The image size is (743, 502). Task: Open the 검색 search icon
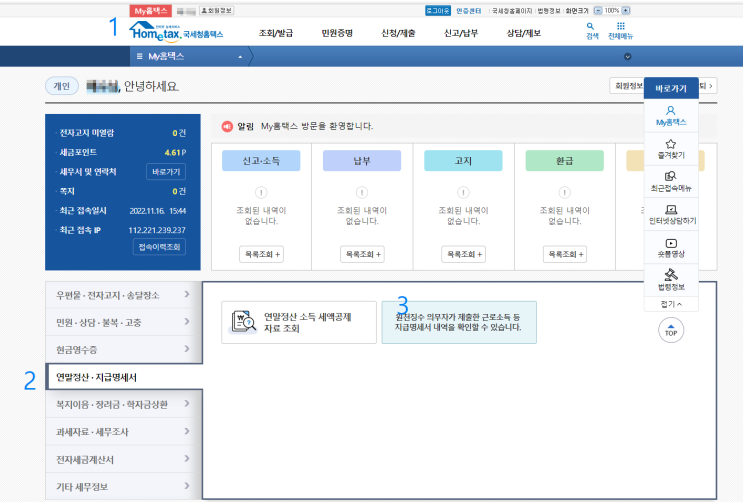[x=591, y=30]
